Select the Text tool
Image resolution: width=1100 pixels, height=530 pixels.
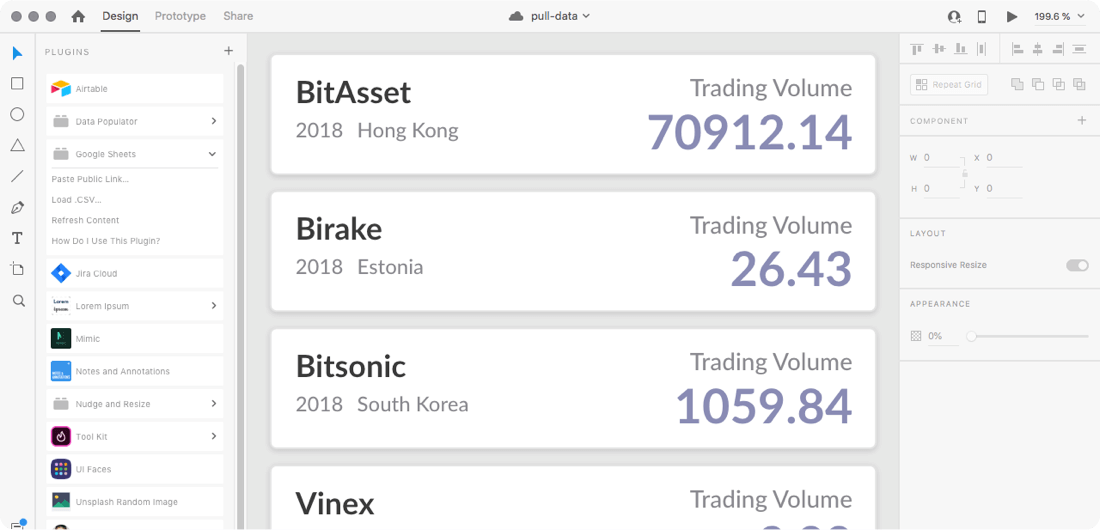click(17, 238)
